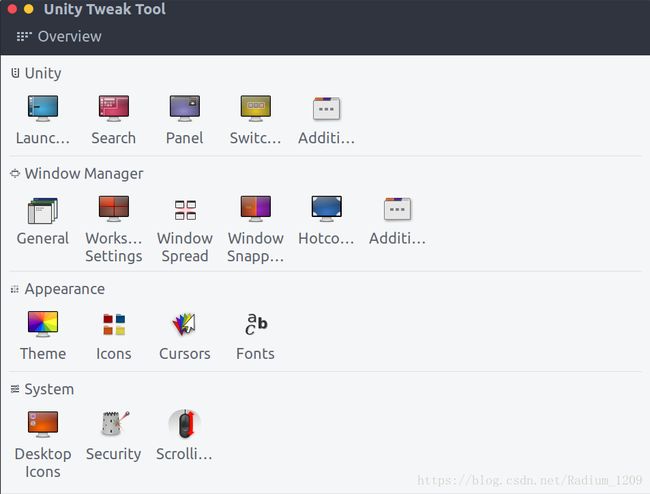Image resolution: width=650 pixels, height=494 pixels.
Task: Open Workspace Settings icon
Action: coord(114,208)
